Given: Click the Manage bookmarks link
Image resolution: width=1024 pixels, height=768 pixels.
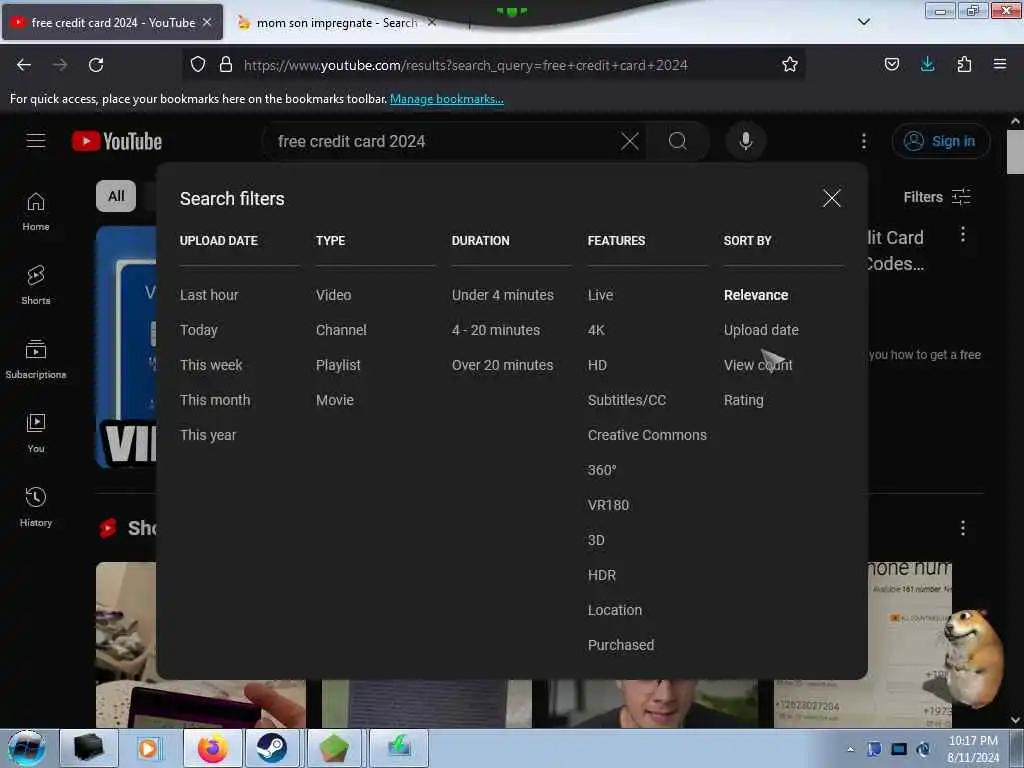Looking at the screenshot, I should 447,99.
